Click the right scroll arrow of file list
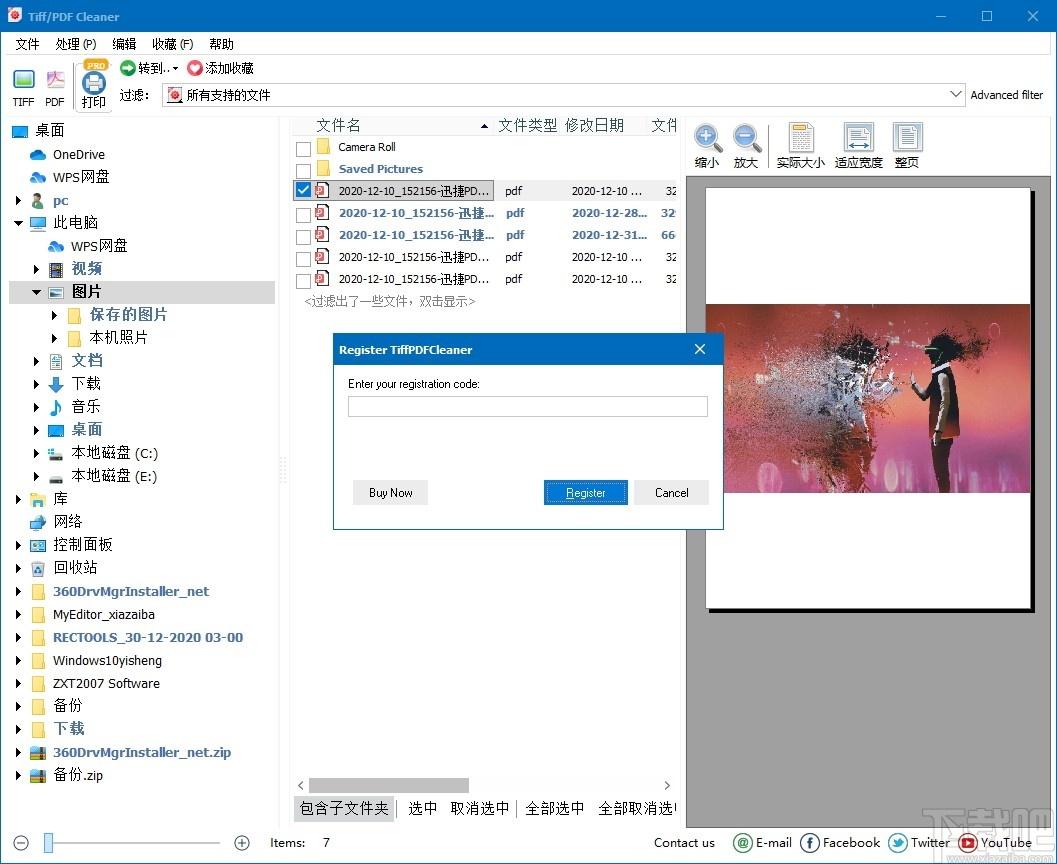This screenshot has width=1057, height=864. tap(667, 785)
